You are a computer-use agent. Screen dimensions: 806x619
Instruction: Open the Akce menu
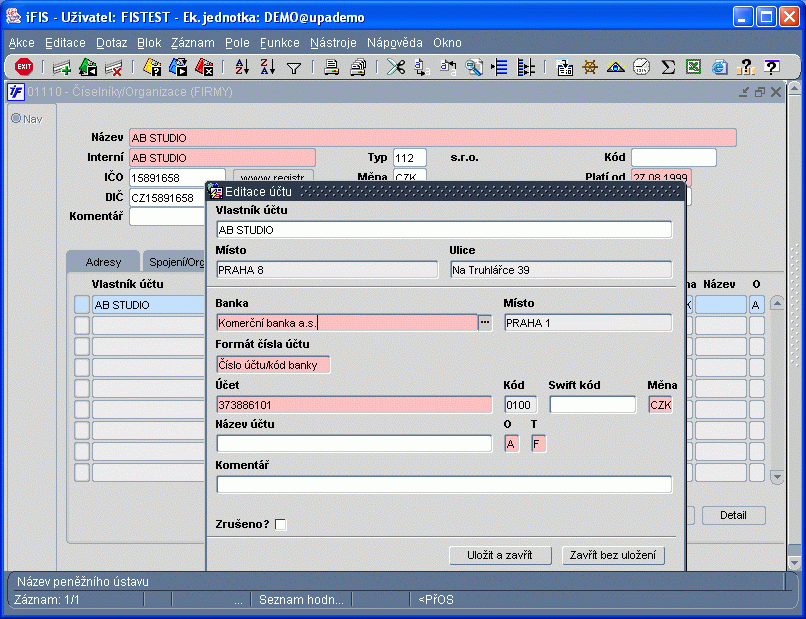(22, 43)
